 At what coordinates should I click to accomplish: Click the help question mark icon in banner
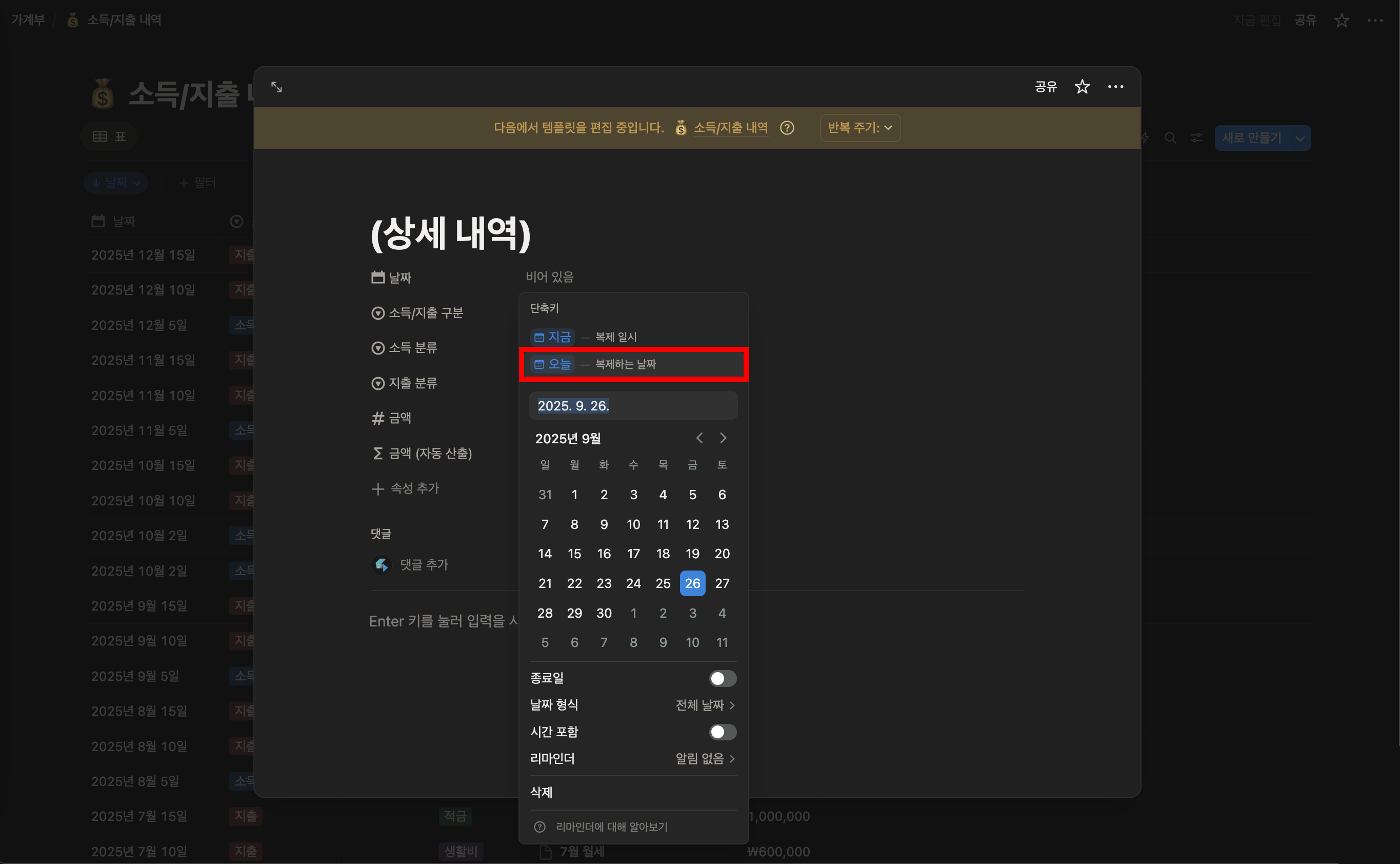point(787,128)
